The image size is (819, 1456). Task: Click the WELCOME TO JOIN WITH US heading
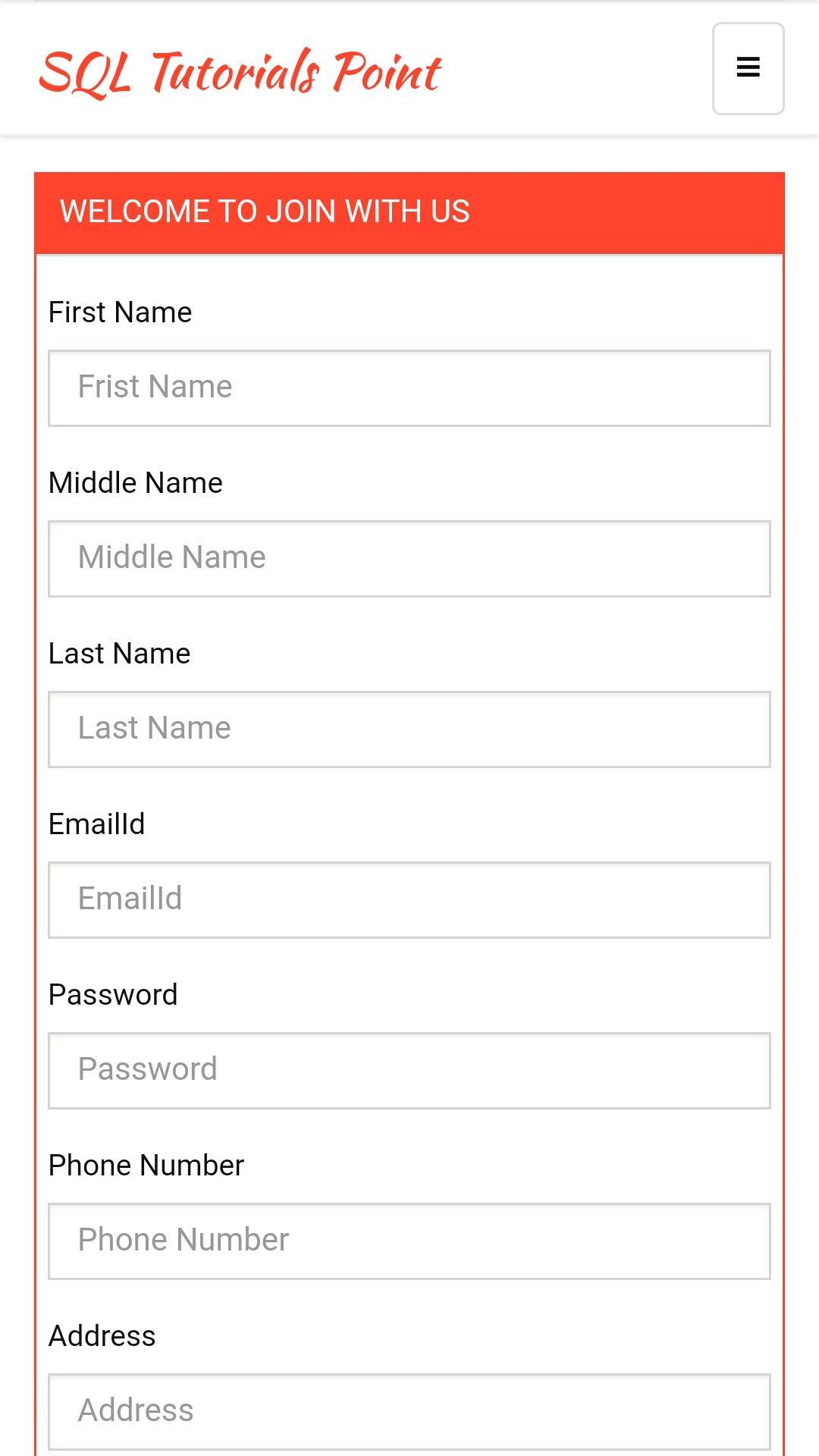(265, 212)
